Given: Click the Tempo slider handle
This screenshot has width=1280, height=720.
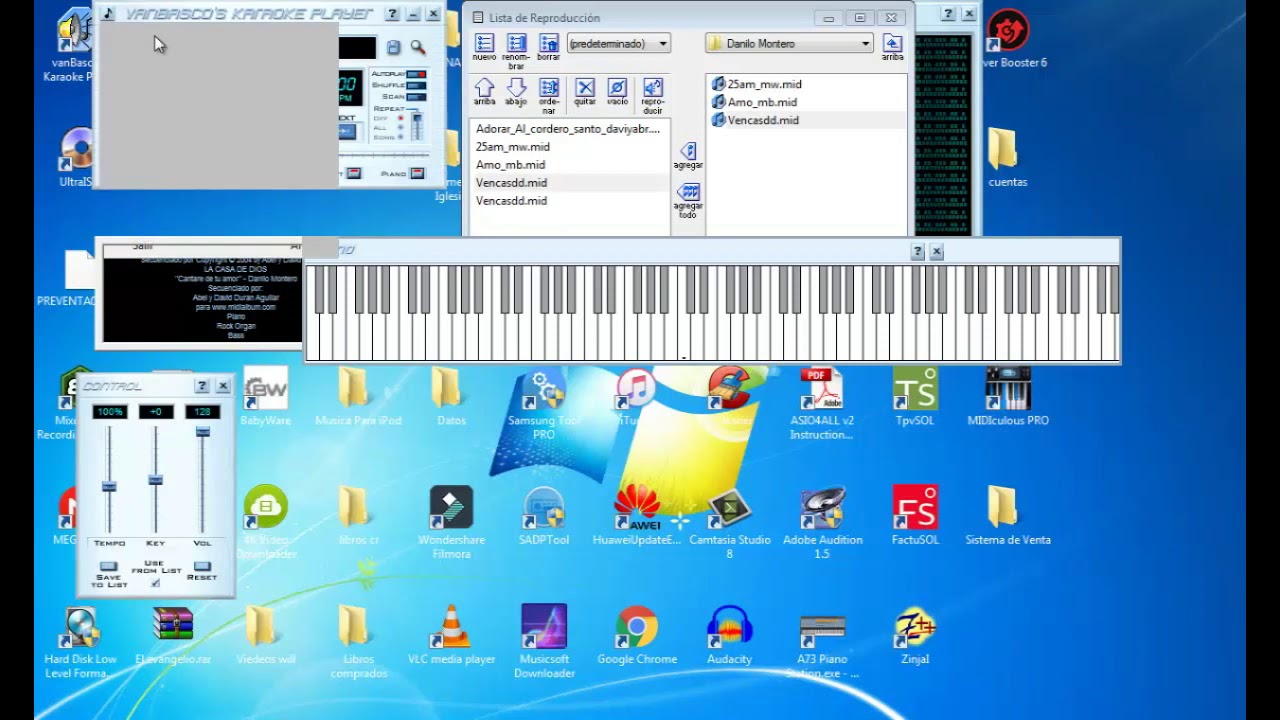Looking at the screenshot, I should tap(109, 487).
